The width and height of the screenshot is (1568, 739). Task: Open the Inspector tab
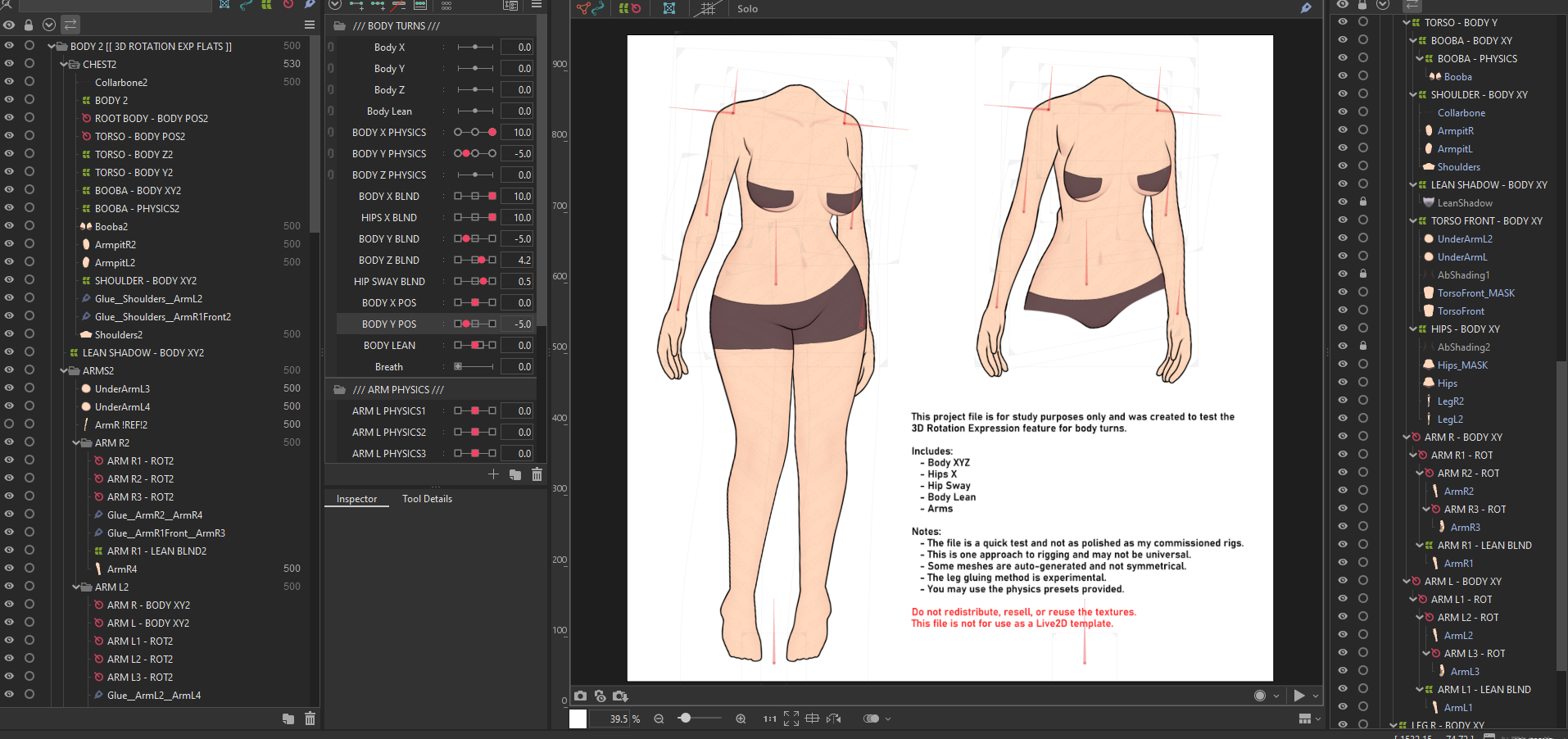[357, 499]
